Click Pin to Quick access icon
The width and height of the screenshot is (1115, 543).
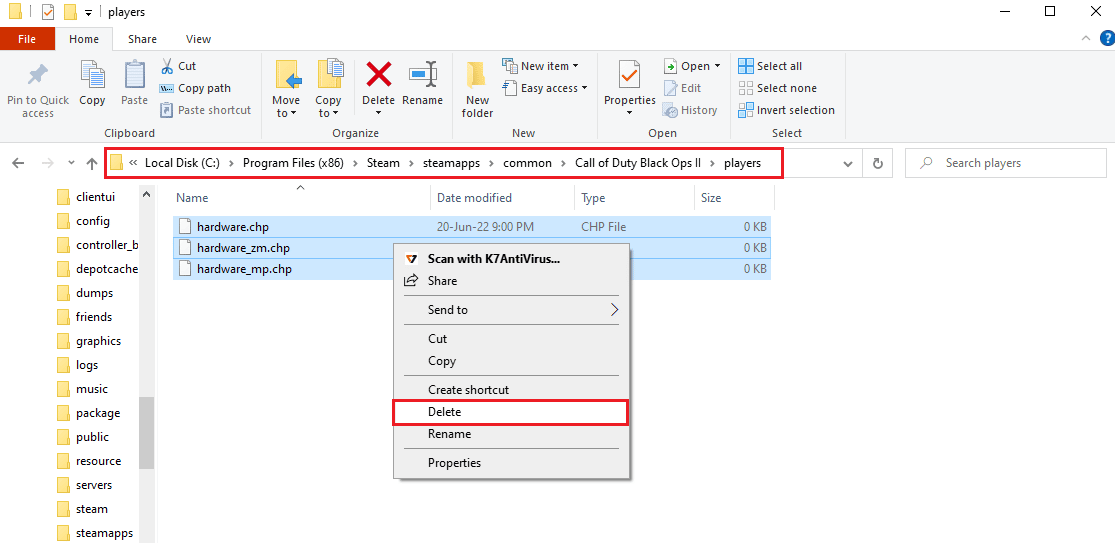coord(38,75)
